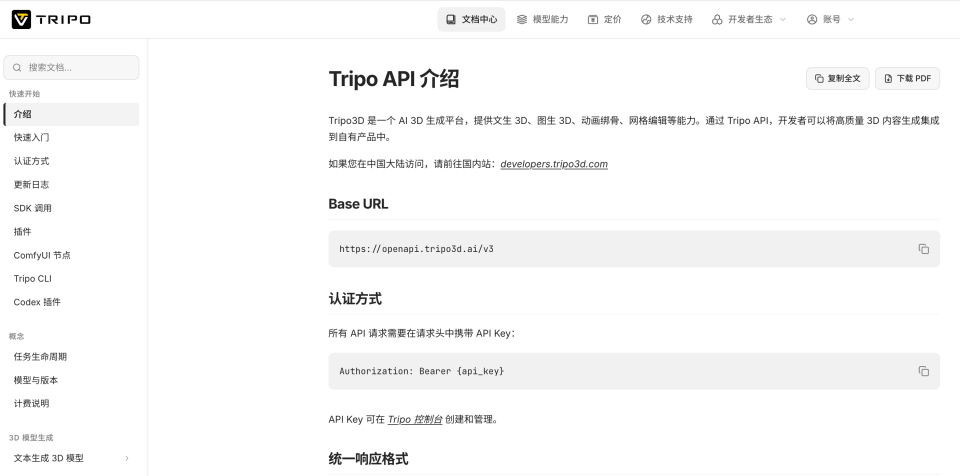This screenshot has width=960, height=476.
Task: Open 技术支持 in top navigation
Action: pos(667,20)
